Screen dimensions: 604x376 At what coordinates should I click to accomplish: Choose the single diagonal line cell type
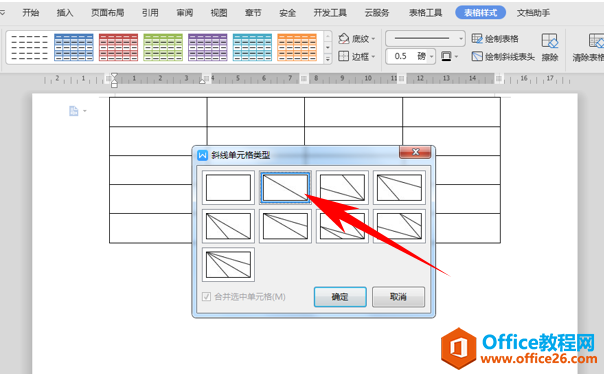pyautogui.click(x=285, y=188)
